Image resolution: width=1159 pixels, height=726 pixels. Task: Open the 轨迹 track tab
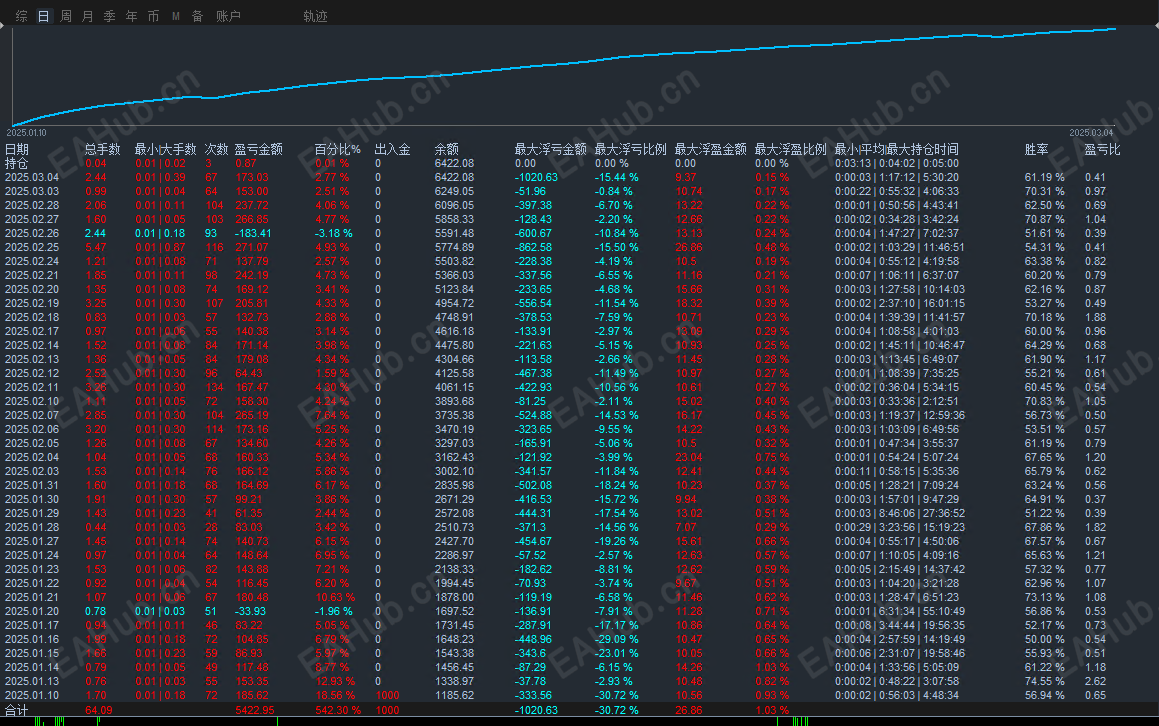click(x=315, y=16)
